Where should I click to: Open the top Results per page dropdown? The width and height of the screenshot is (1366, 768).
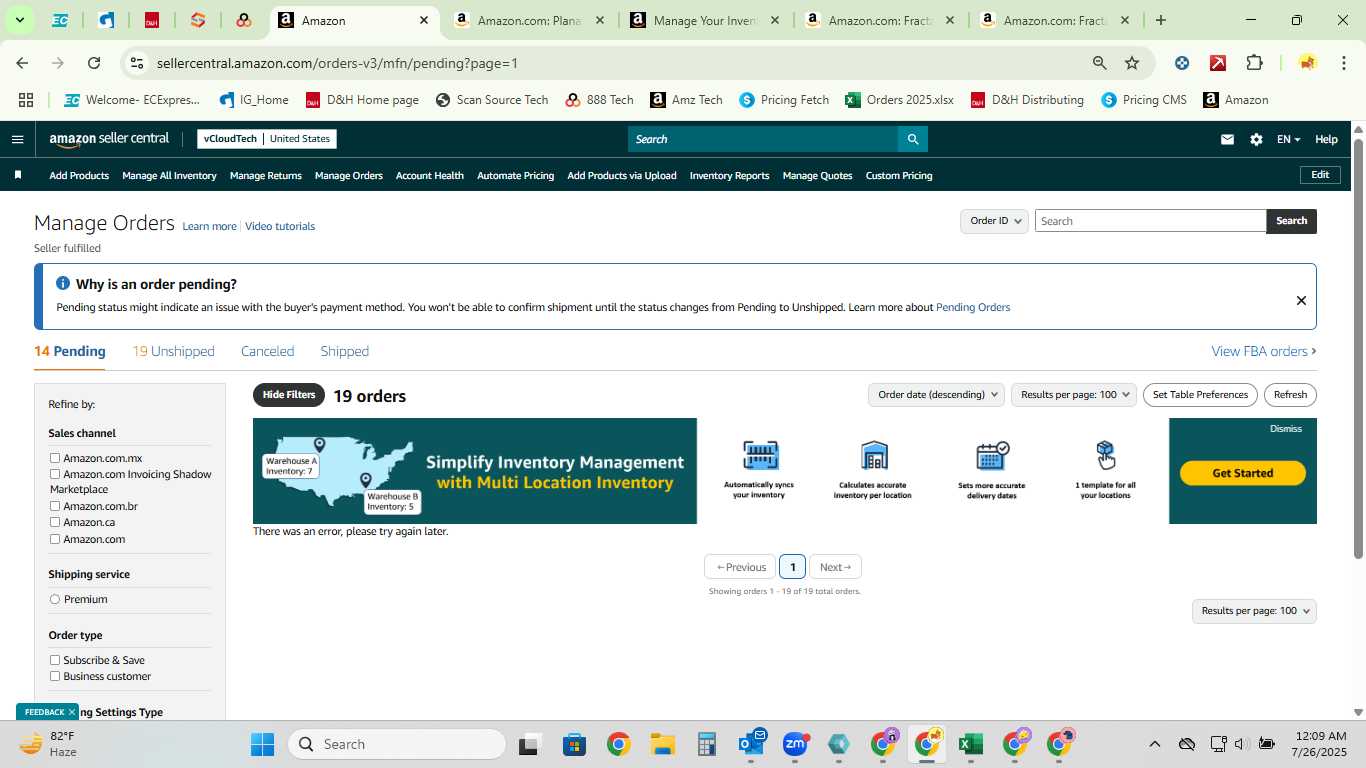coord(1074,395)
